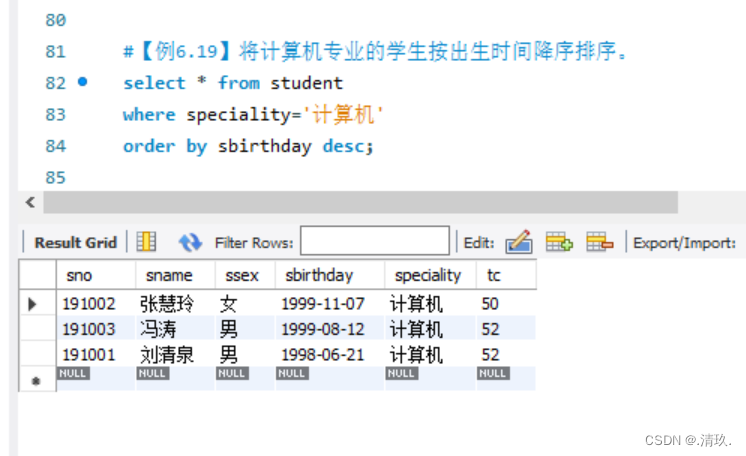Click the horizontal scrollbar of the editor
Image resolution: width=746 pixels, height=456 pixels.
[360, 202]
